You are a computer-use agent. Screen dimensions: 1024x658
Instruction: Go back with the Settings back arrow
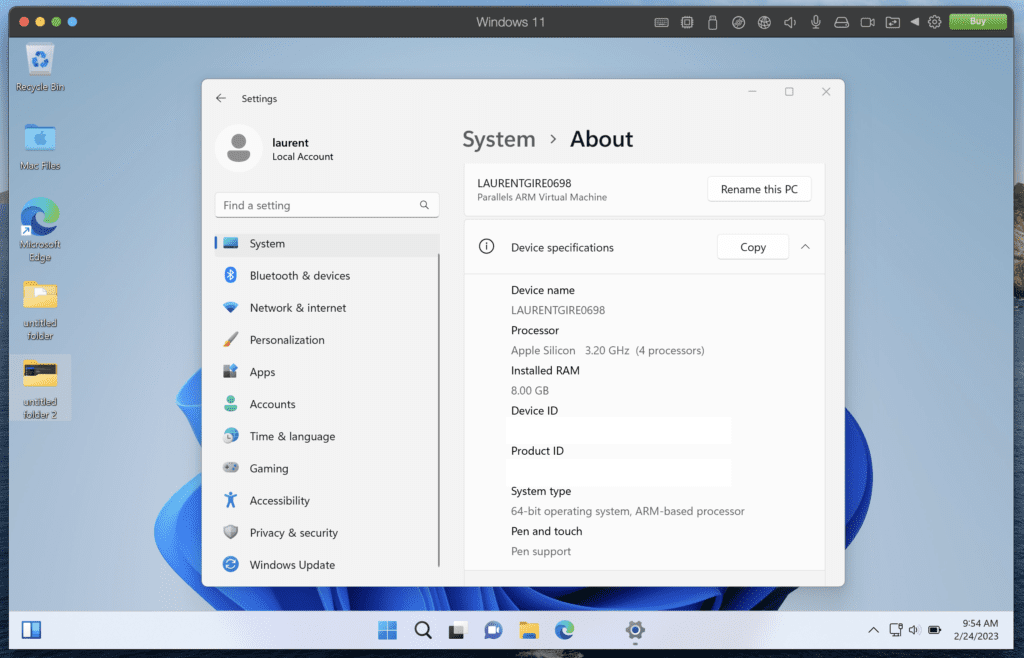(x=221, y=98)
